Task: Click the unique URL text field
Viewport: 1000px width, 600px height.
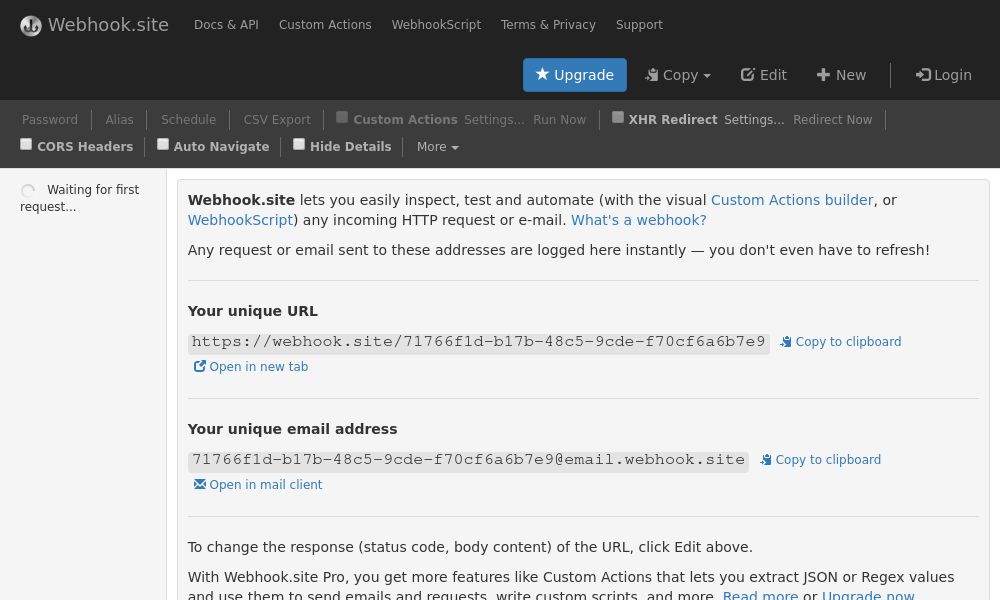Action: click(479, 342)
